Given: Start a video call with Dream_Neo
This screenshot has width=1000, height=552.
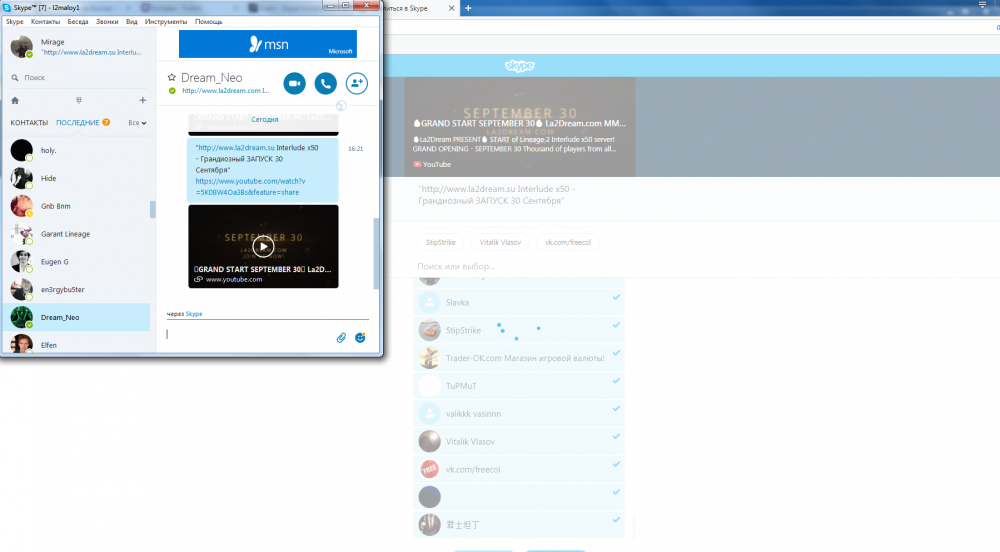Looking at the screenshot, I should coord(294,84).
